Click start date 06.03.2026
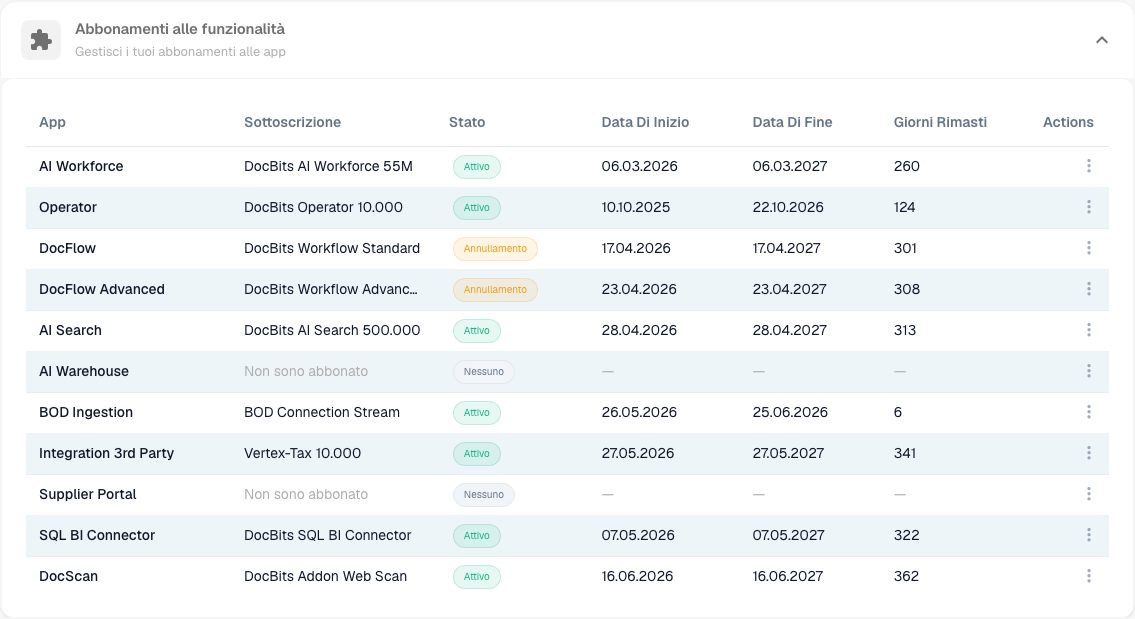 click(x=639, y=166)
